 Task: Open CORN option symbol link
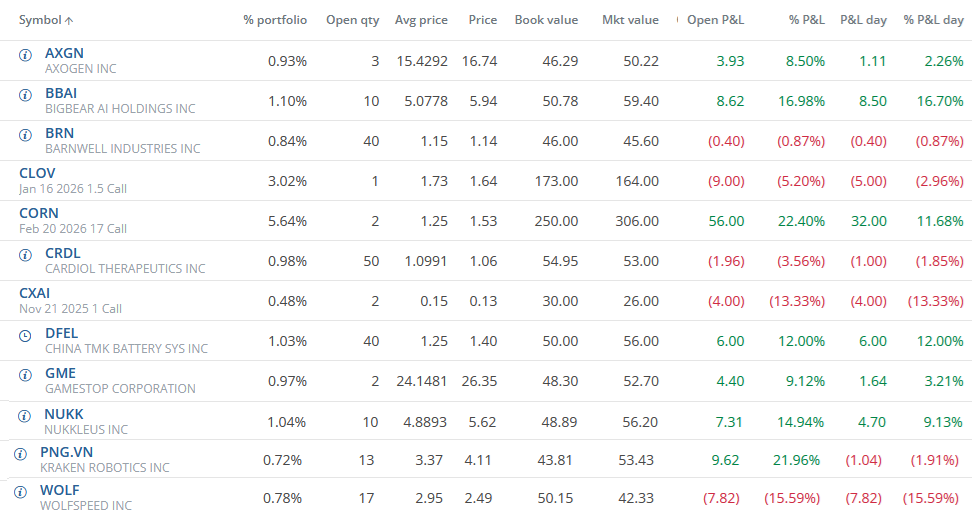[x=39, y=213]
